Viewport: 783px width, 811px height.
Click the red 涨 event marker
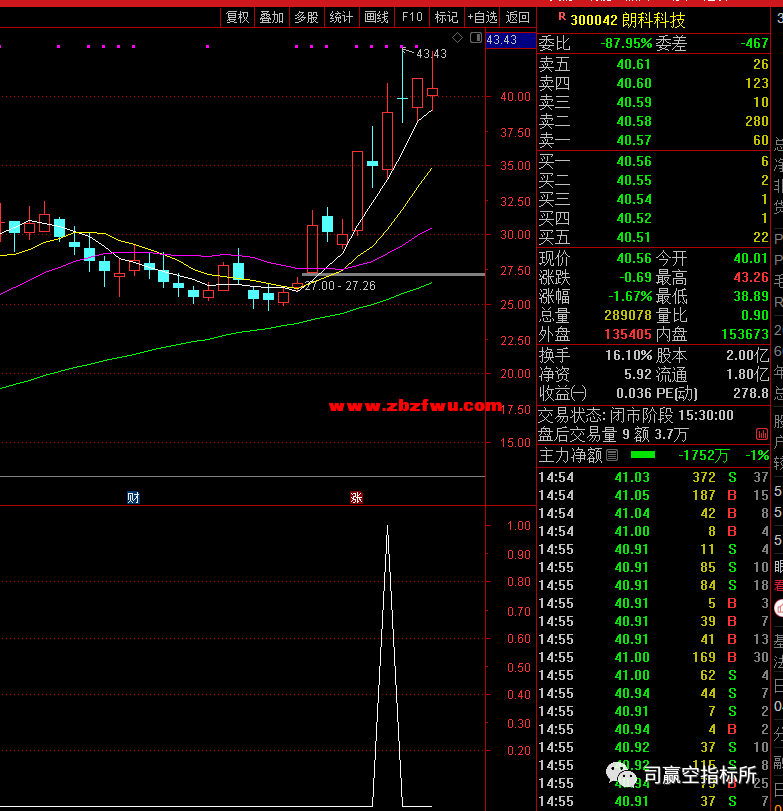pyautogui.click(x=356, y=497)
